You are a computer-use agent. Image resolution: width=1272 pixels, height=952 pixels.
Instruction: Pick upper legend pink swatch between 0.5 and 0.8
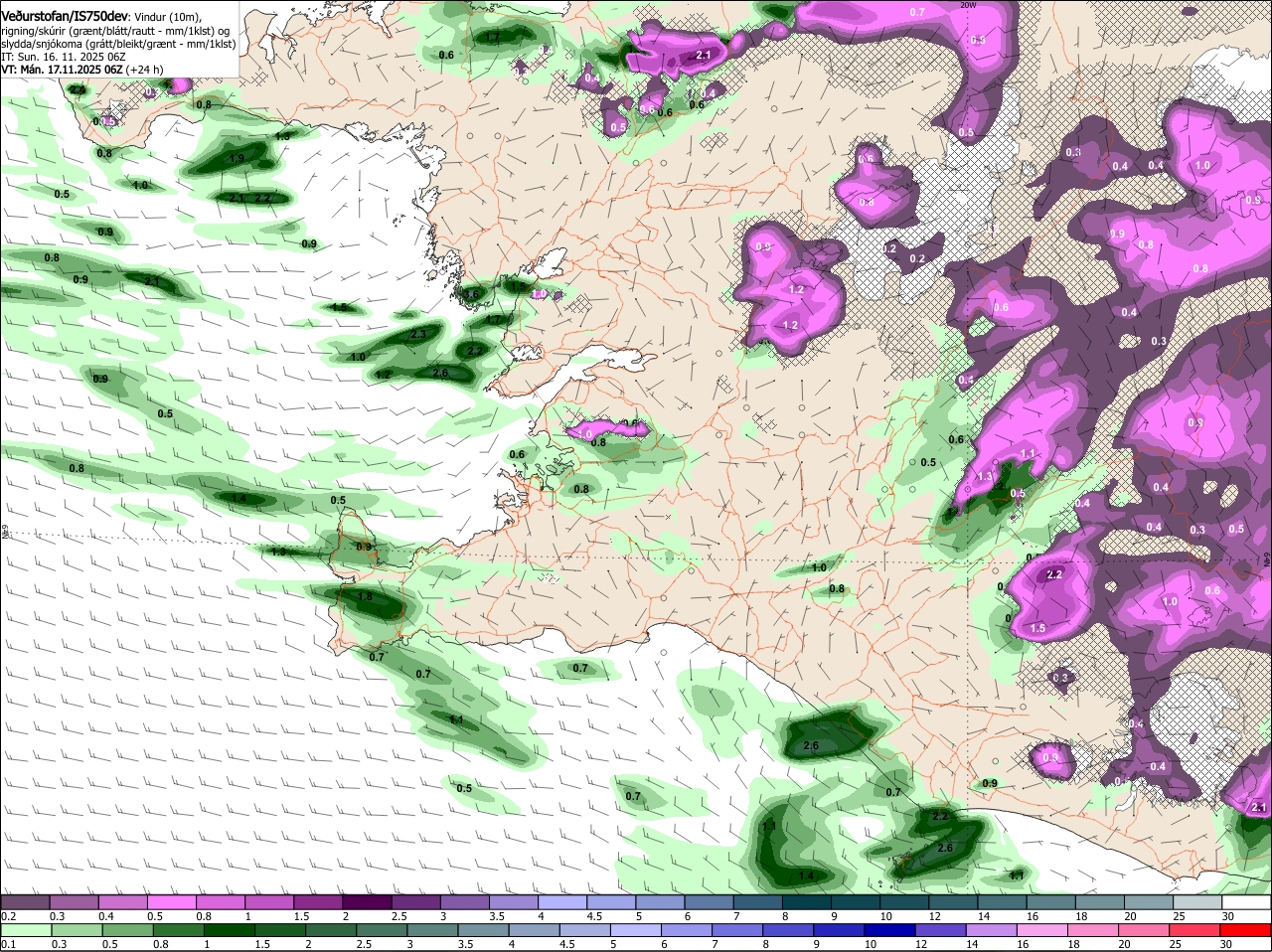[171, 900]
